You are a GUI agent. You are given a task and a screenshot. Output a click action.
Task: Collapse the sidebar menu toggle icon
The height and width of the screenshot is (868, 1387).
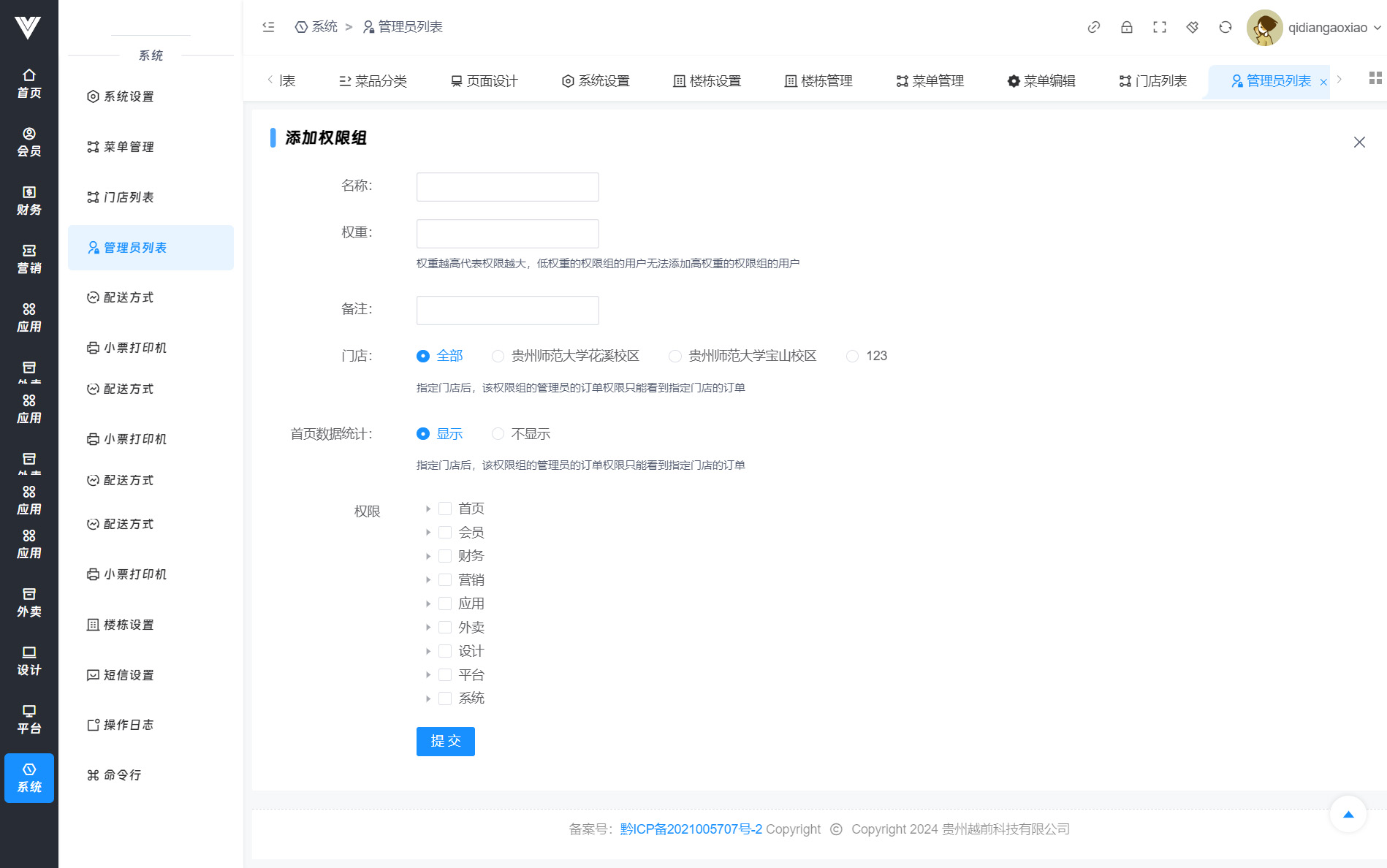click(x=268, y=27)
